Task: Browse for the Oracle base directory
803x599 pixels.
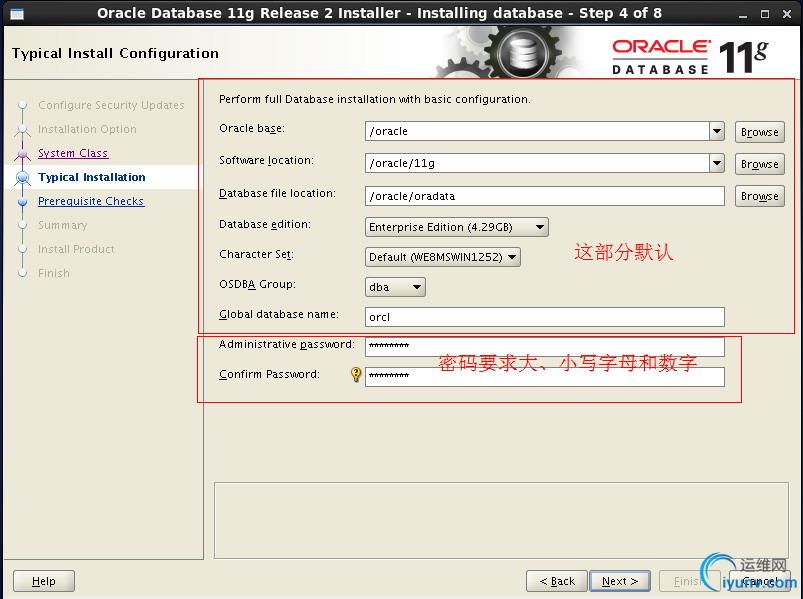Action: click(759, 132)
